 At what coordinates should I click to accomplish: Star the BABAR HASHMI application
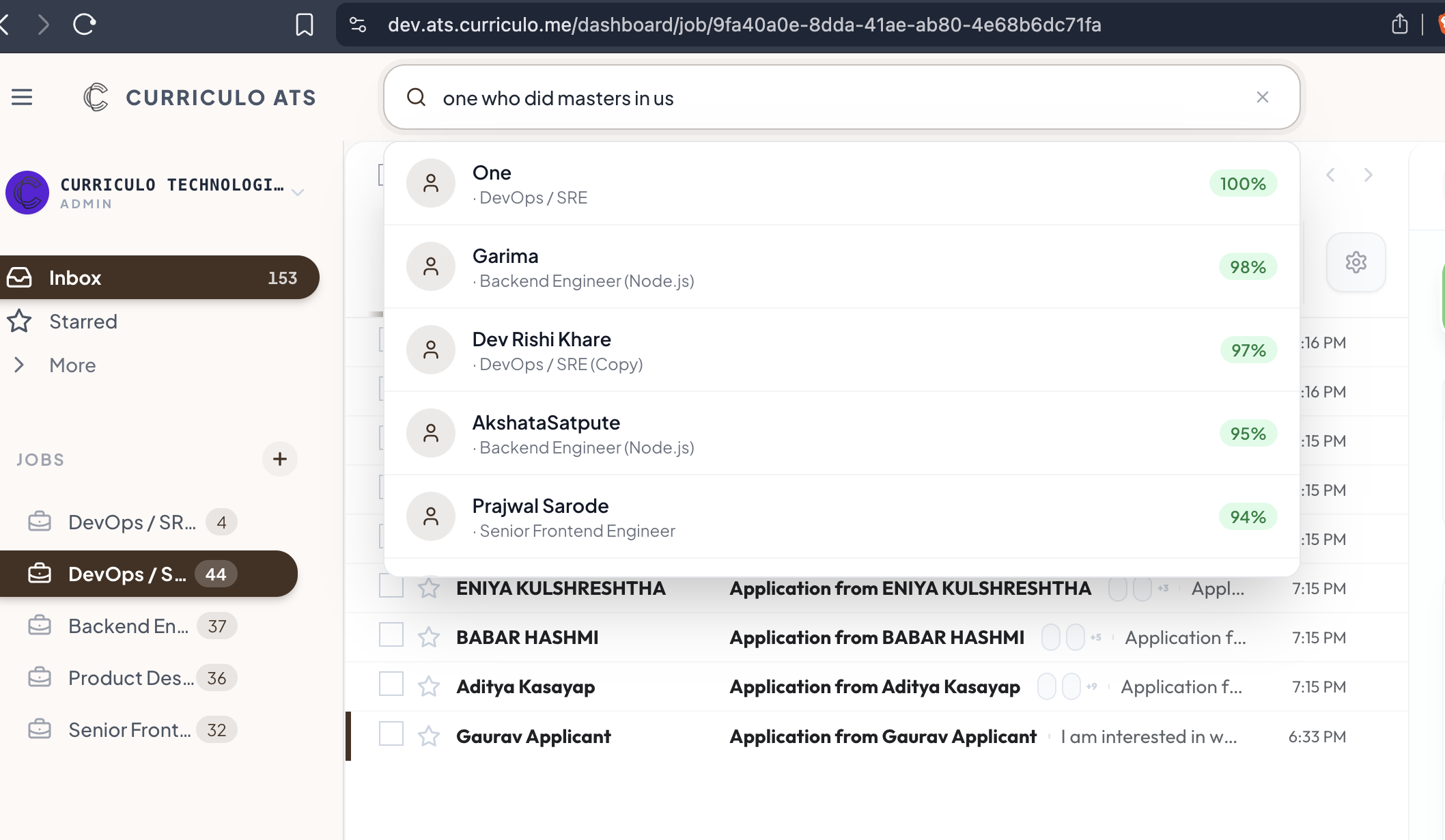click(429, 637)
